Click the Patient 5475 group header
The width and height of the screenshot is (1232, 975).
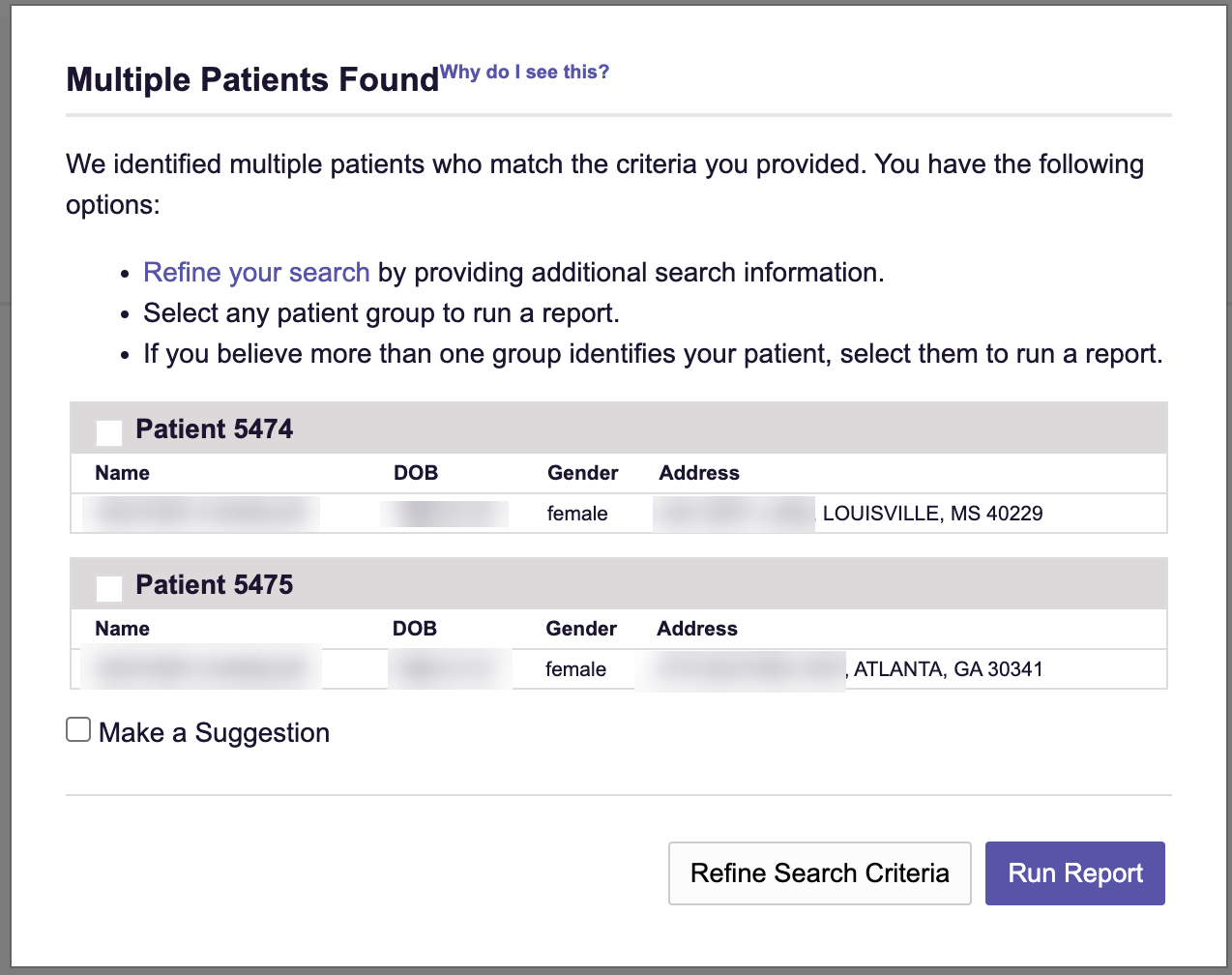[x=215, y=584]
